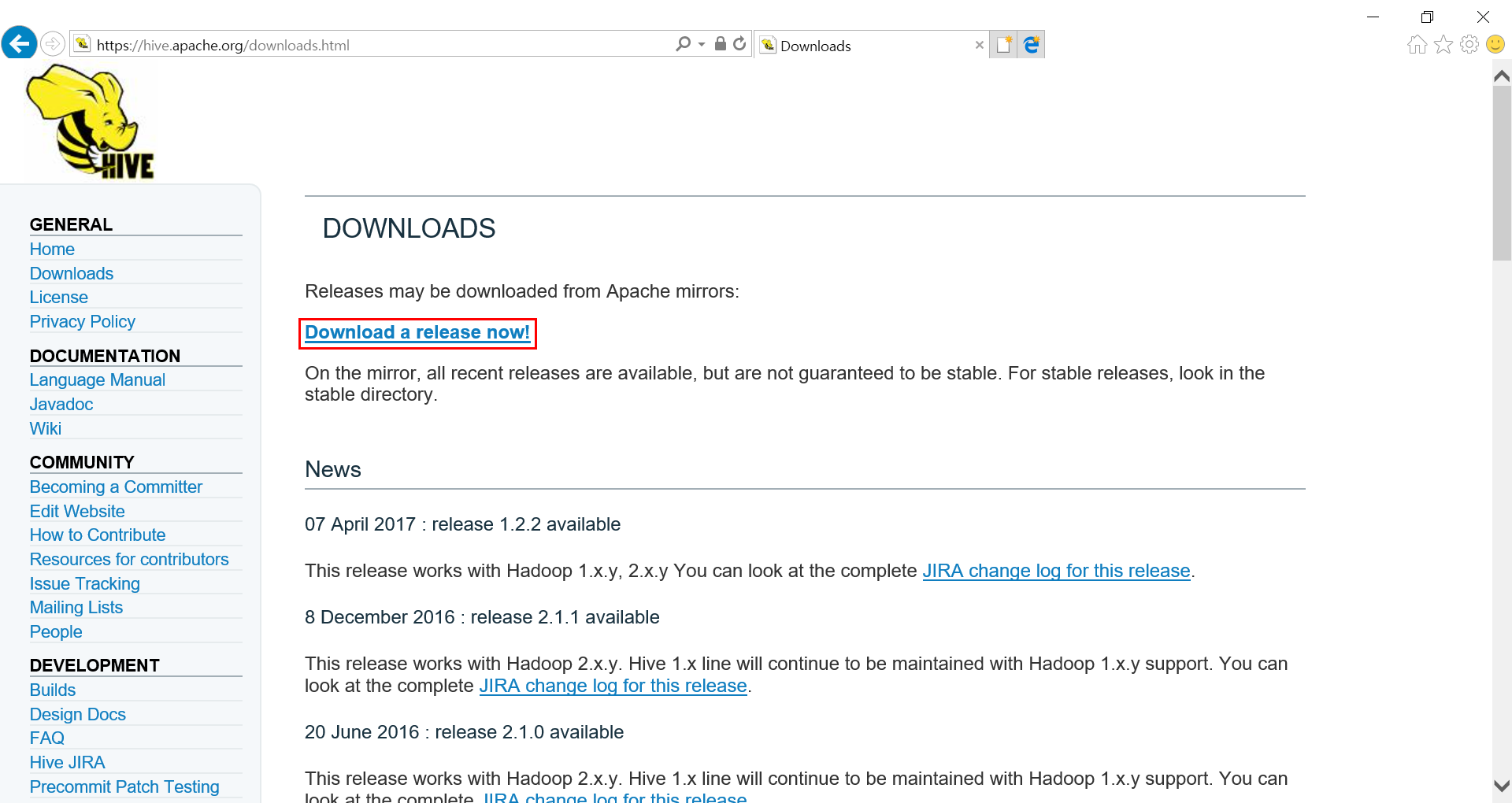
Task: Click the Hive bee logo image
Action: coord(90,121)
